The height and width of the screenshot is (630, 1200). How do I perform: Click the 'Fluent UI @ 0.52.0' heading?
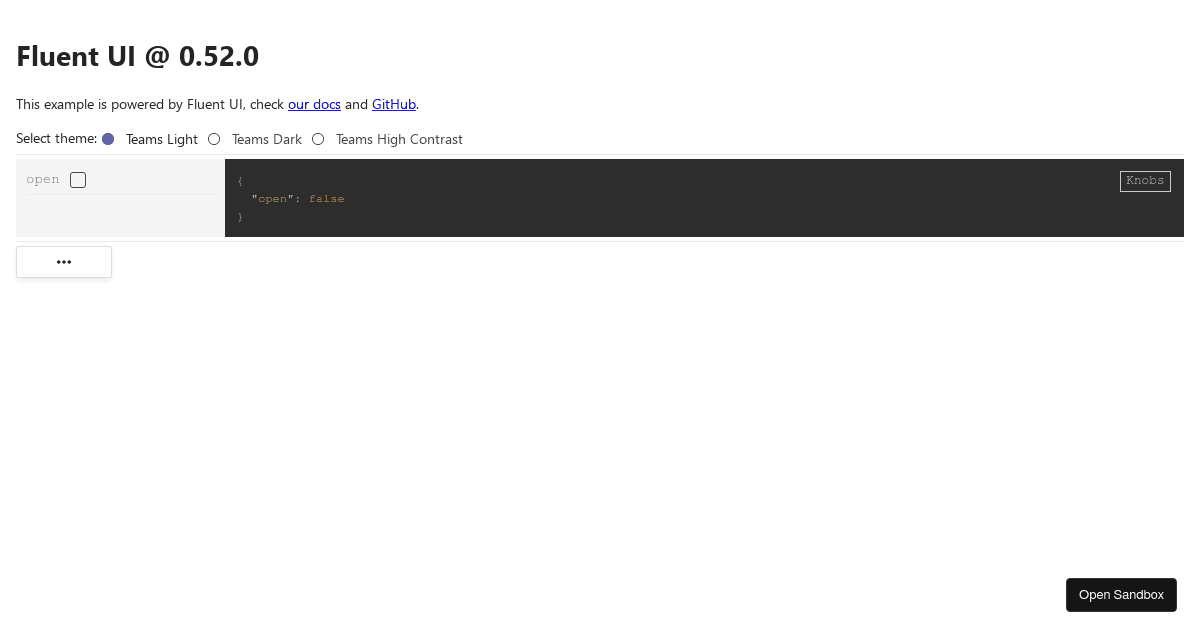[138, 56]
